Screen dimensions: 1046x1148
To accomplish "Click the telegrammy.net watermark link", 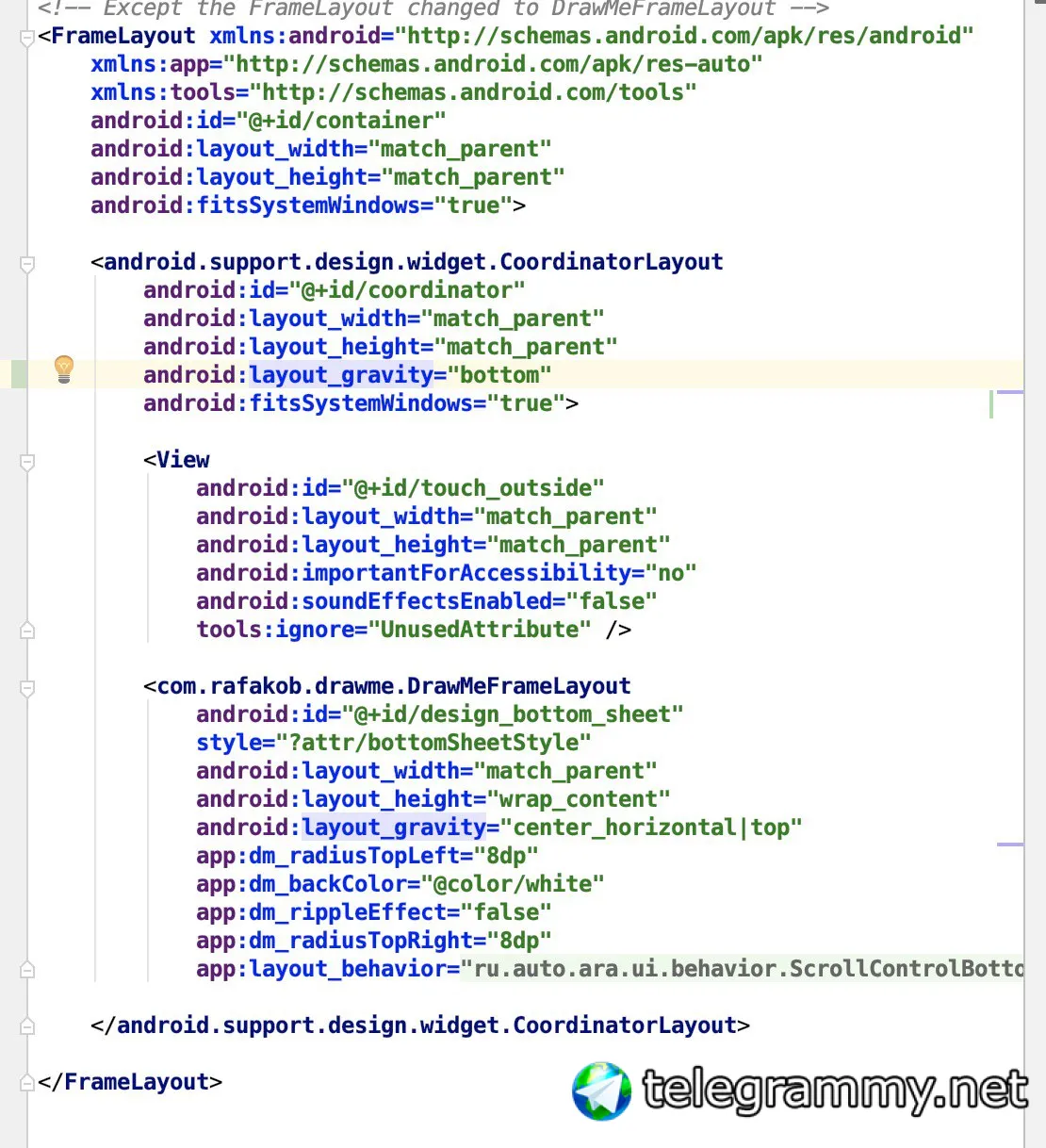I will pos(835,1091).
